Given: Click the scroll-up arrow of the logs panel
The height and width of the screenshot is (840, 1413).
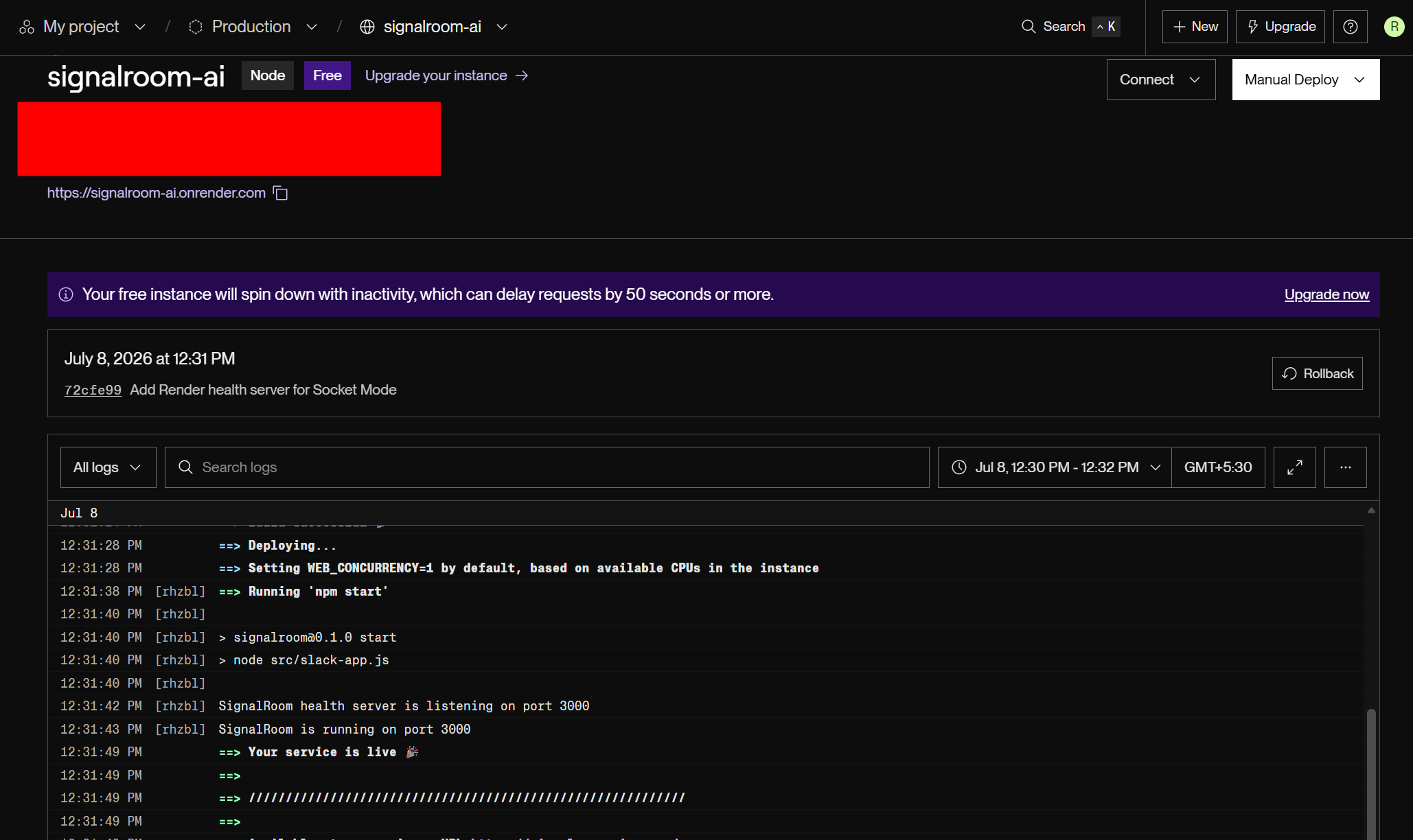Looking at the screenshot, I should coord(1371,511).
